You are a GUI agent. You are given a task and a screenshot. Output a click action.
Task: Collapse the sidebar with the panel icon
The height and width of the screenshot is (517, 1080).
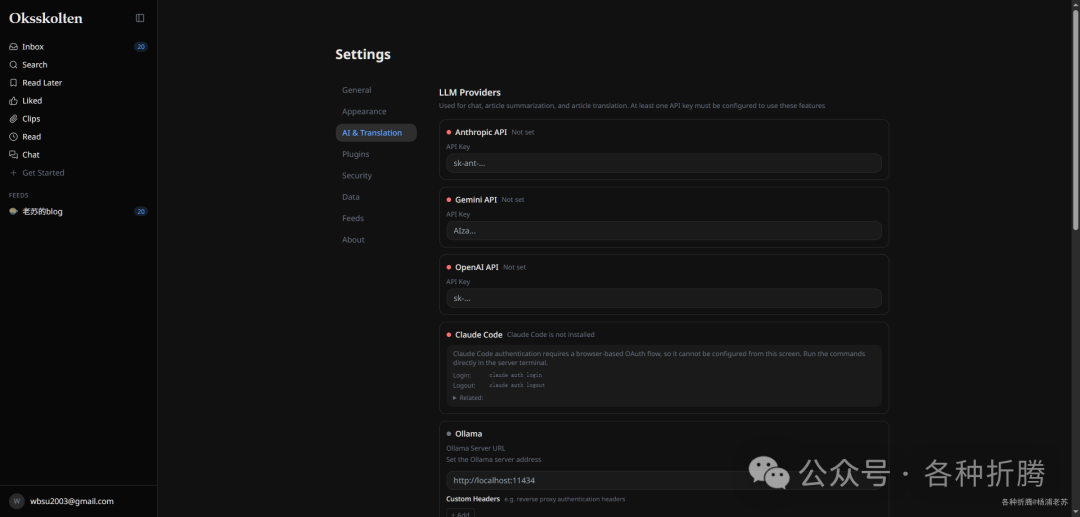140,18
